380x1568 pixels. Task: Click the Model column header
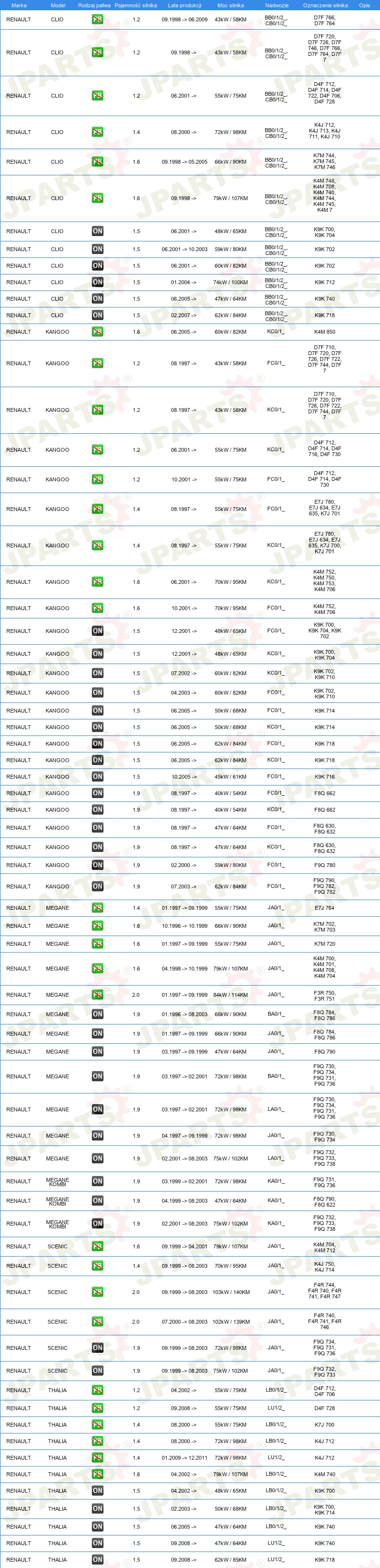pyautogui.click(x=58, y=5)
